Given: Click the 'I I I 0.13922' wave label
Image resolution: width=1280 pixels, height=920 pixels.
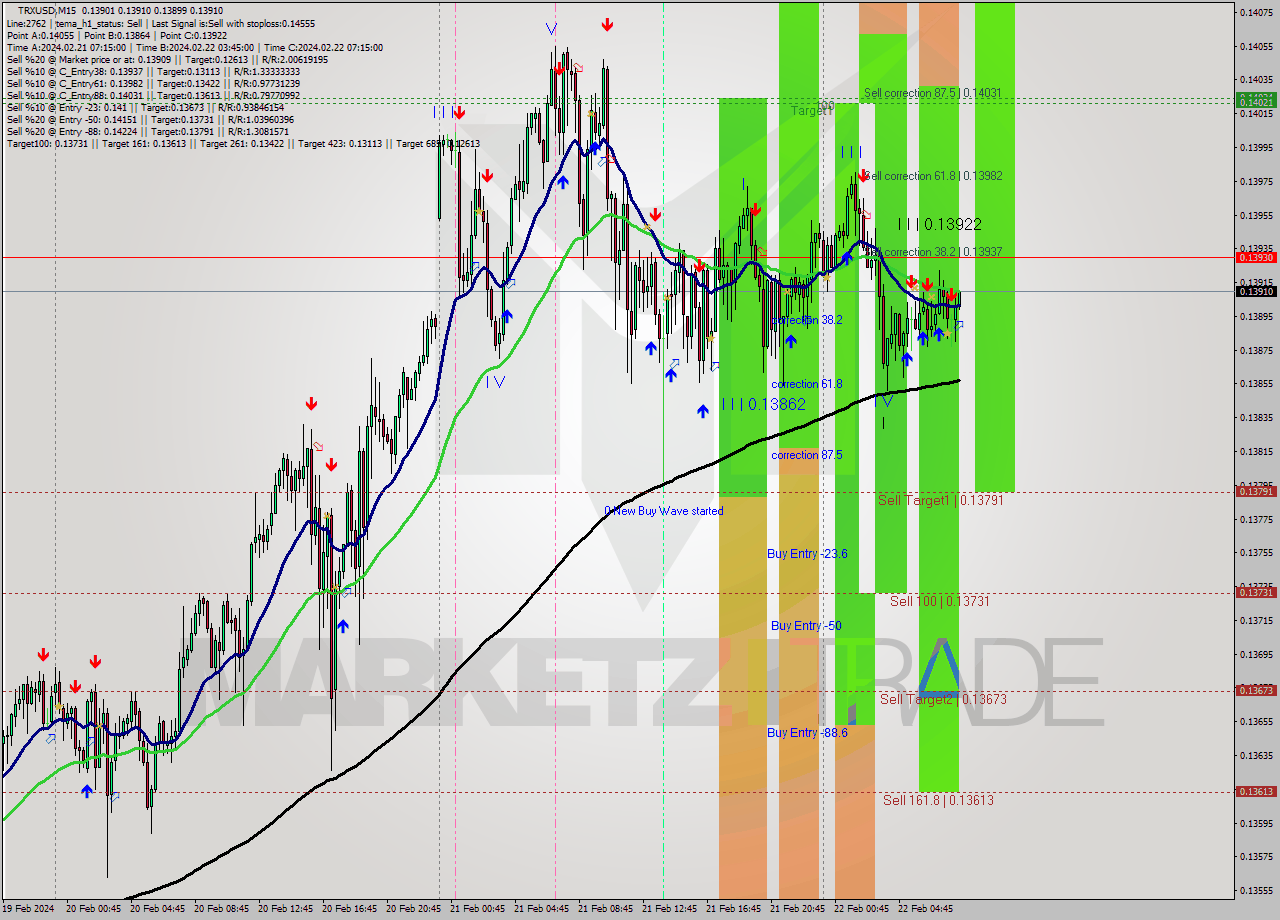Looking at the screenshot, I should (939, 225).
